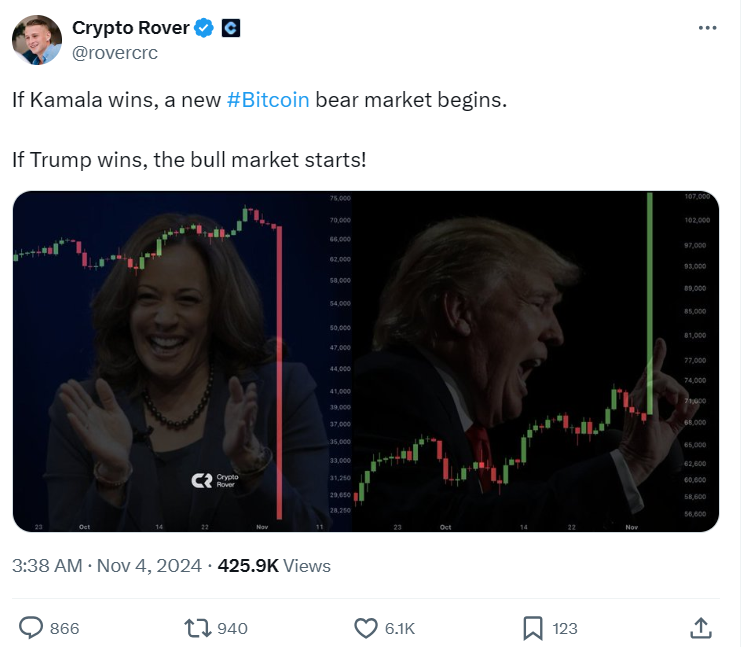Click the 940 reposts count

tap(232, 629)
